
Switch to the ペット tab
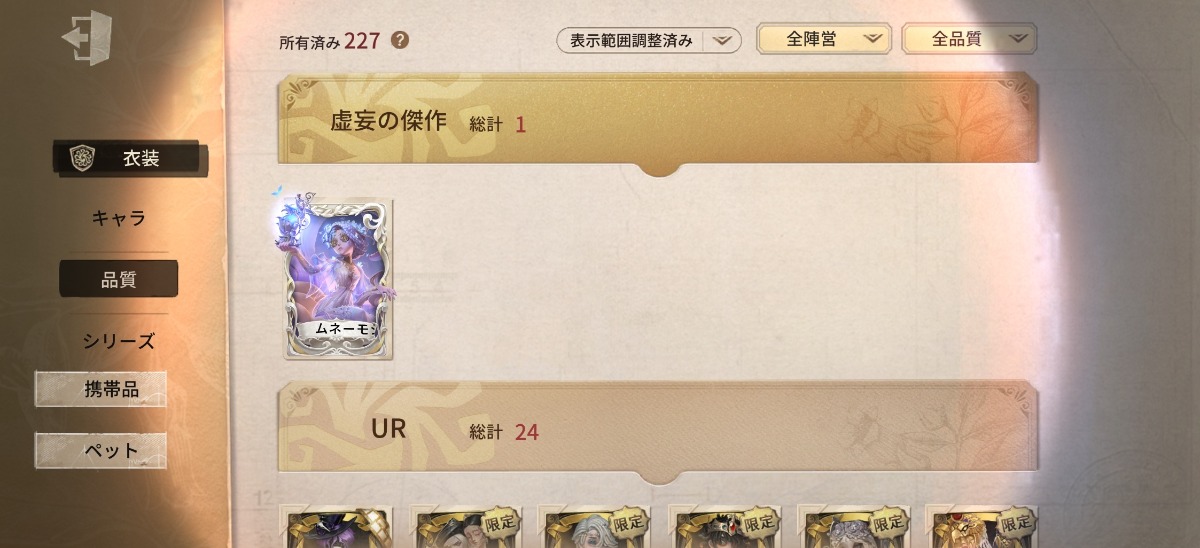tap(101, 450)
